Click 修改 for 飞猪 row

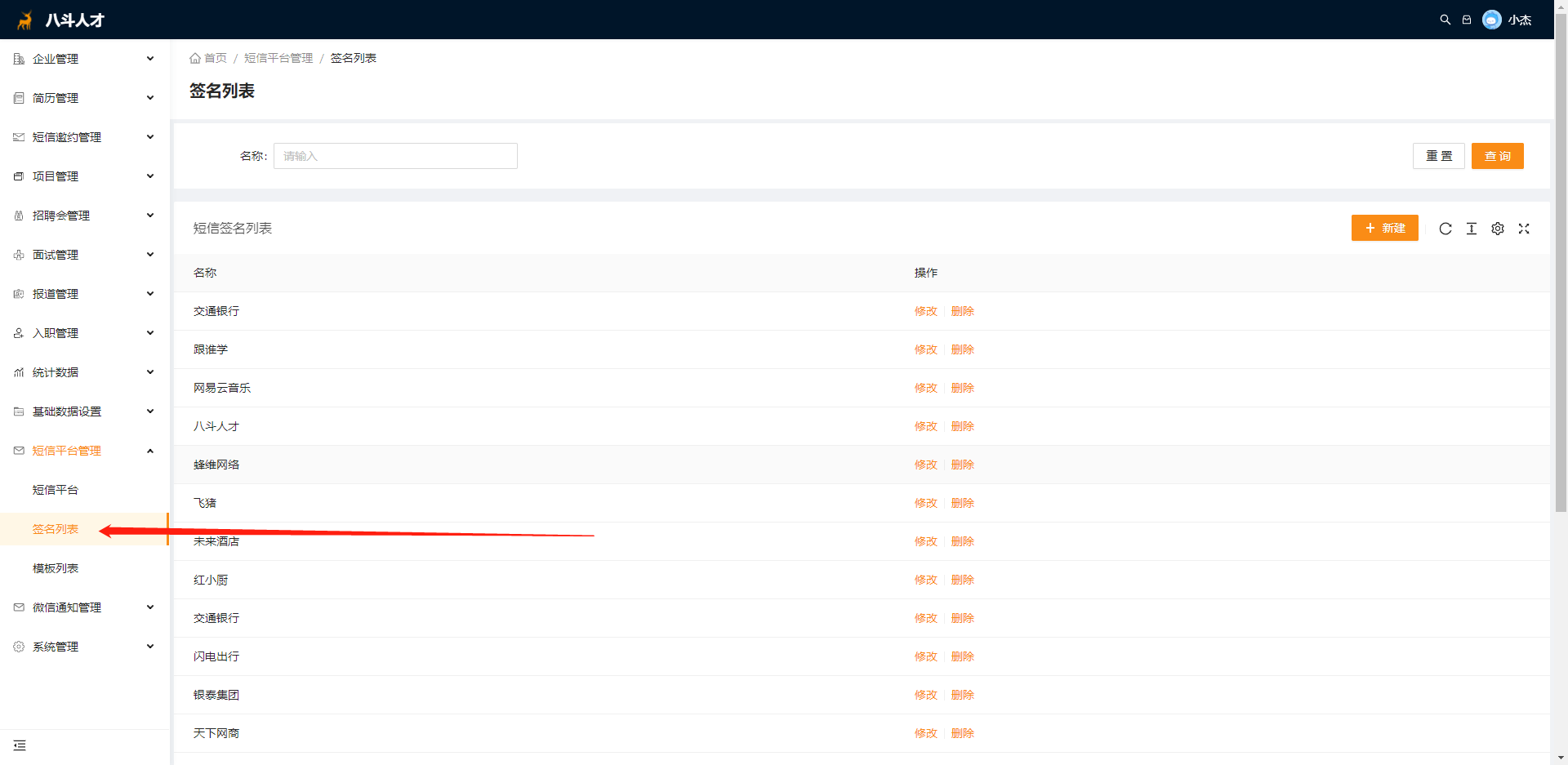[x=926, y=503]
